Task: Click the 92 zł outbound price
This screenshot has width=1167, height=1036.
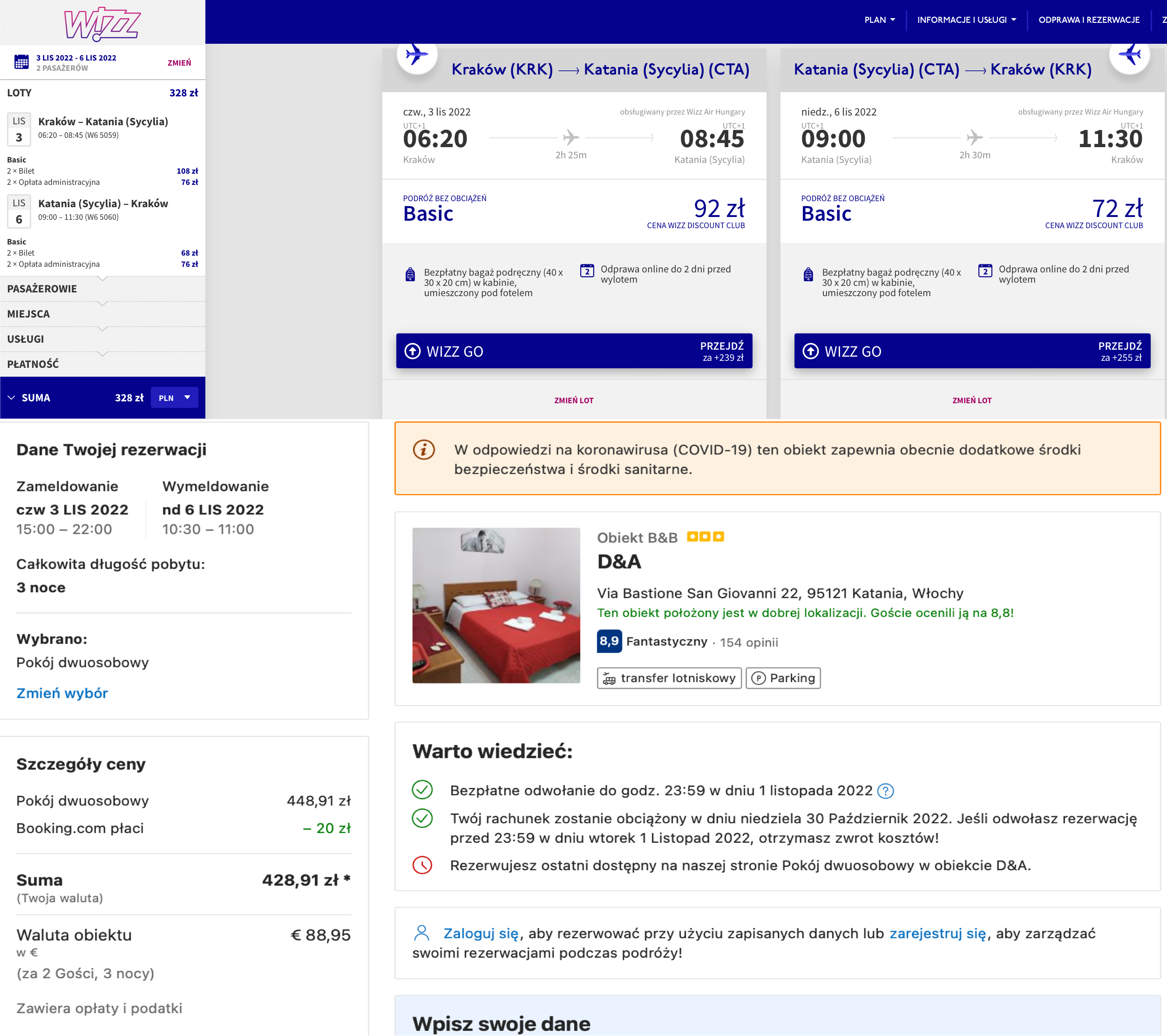Action: tap(719, 208)
